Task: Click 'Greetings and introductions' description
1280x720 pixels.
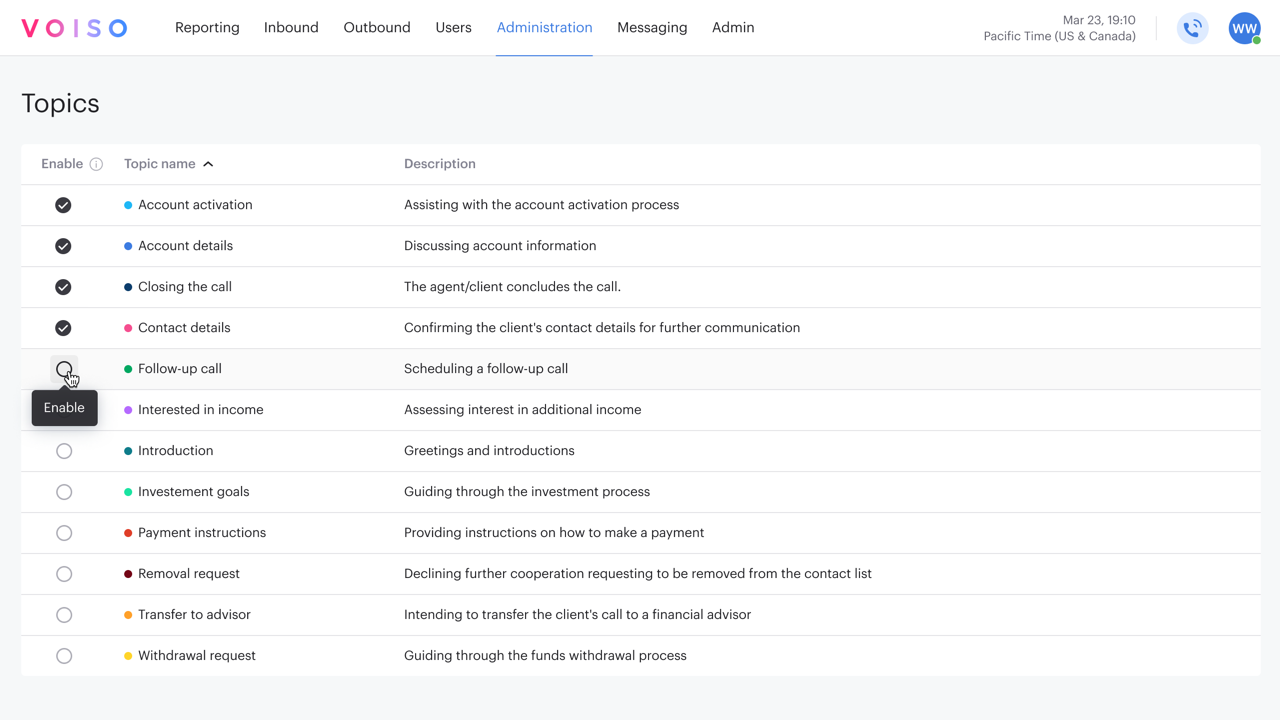Action: pos(489,451)
